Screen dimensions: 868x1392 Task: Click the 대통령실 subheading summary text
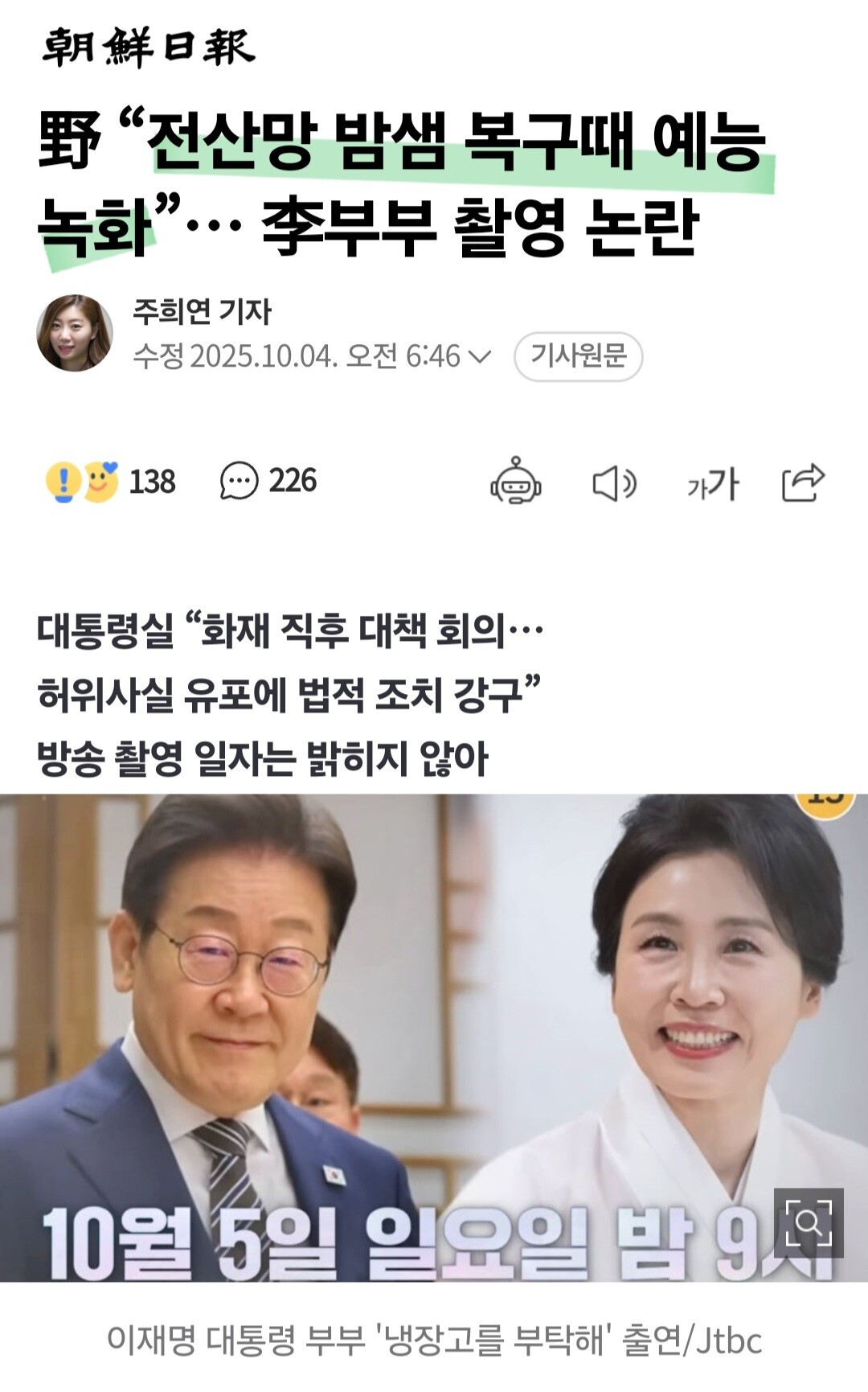[289, 695]
